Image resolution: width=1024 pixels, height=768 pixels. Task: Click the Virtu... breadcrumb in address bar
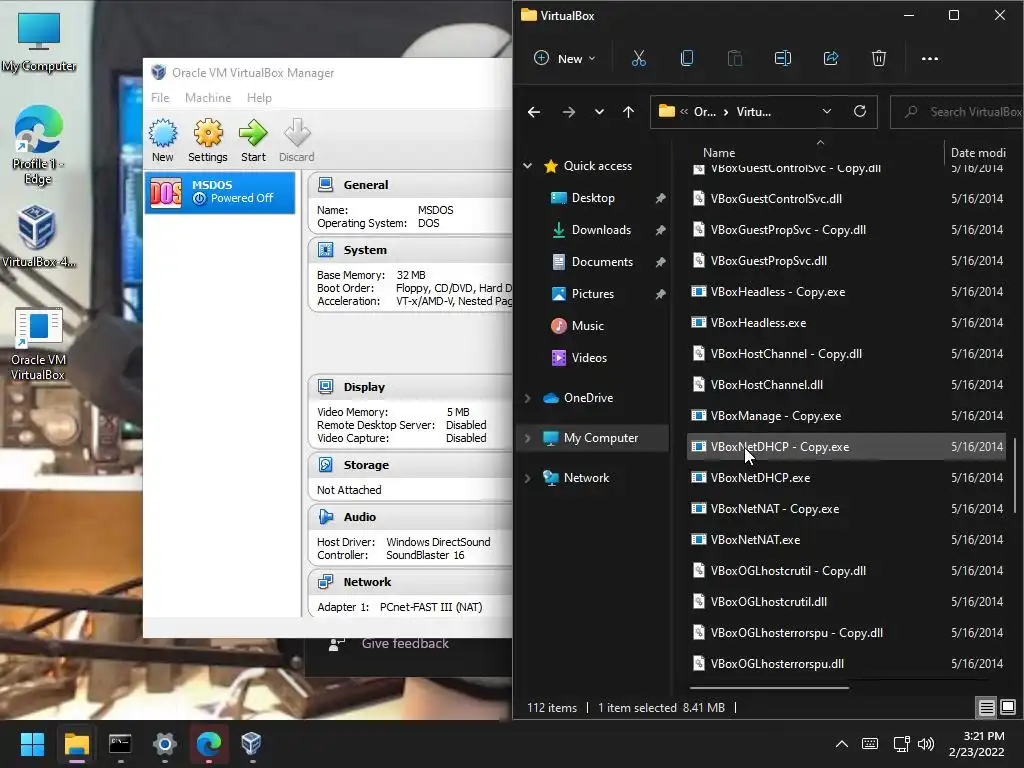pyautogui.click(x=754, y=112)
